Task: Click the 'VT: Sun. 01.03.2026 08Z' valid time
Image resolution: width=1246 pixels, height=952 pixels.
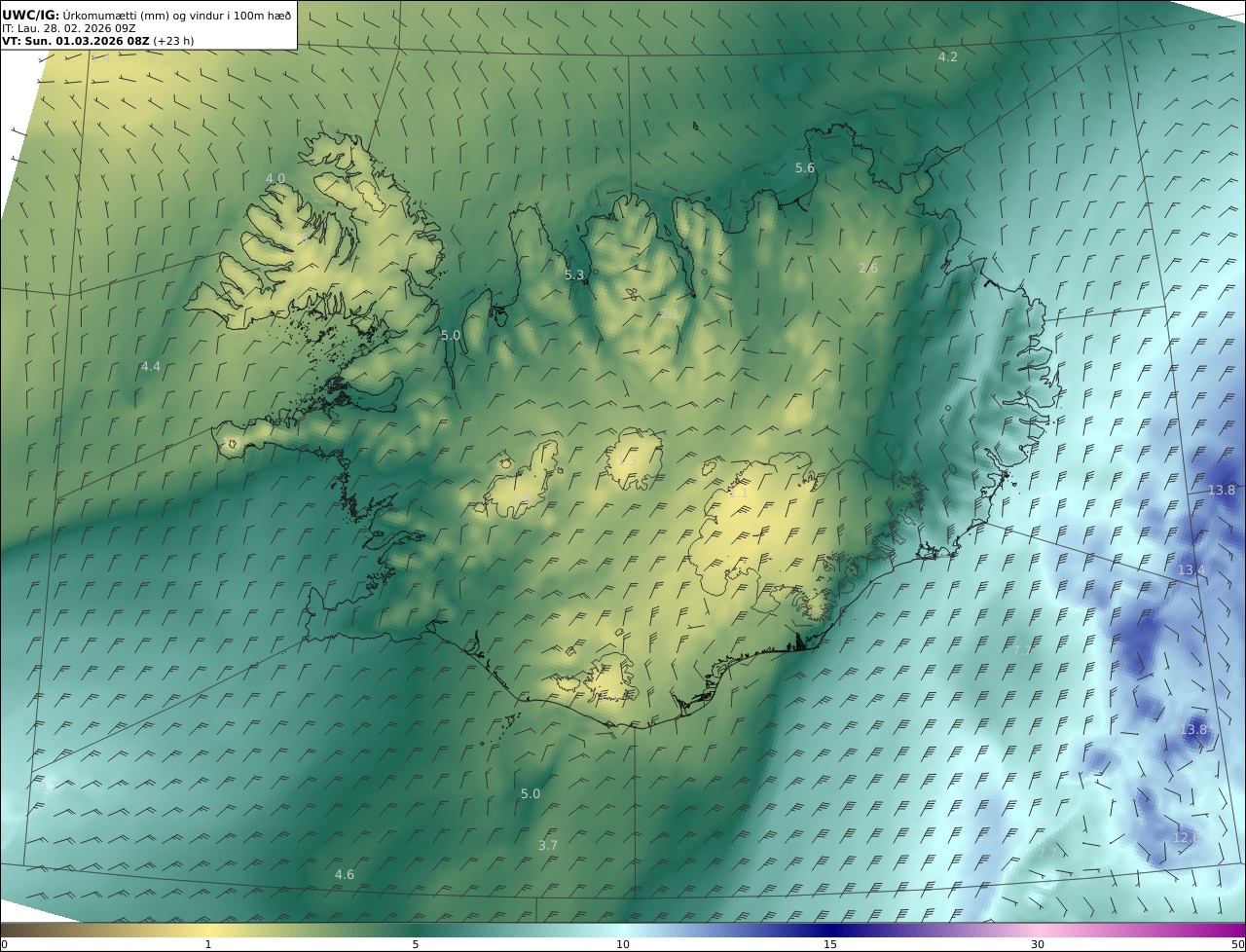Action: click(x=76, y=41)
